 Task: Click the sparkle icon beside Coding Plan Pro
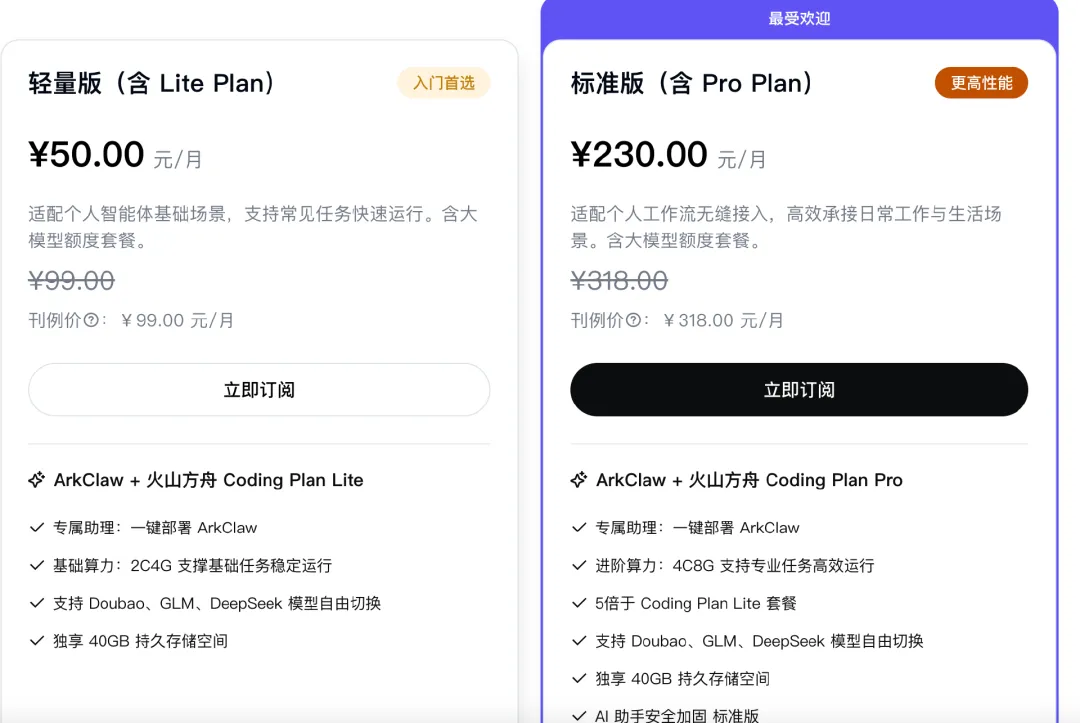click(579, 480)
